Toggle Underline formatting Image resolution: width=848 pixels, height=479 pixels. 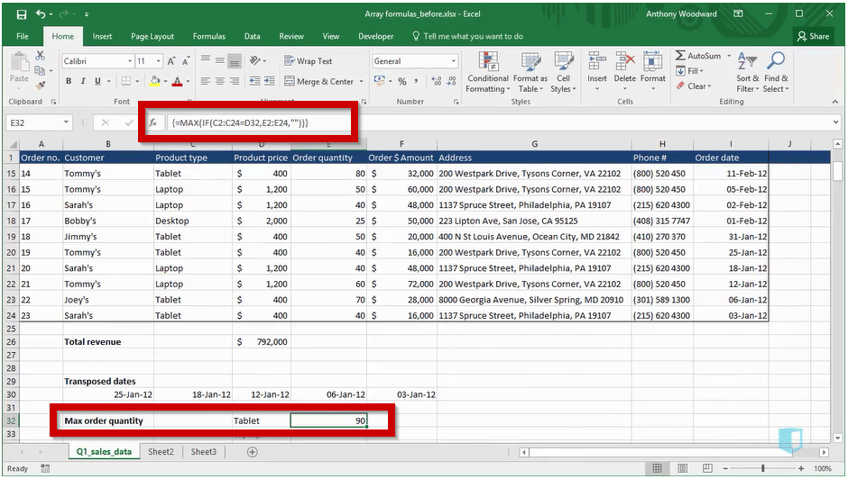(x=97, y=81)
